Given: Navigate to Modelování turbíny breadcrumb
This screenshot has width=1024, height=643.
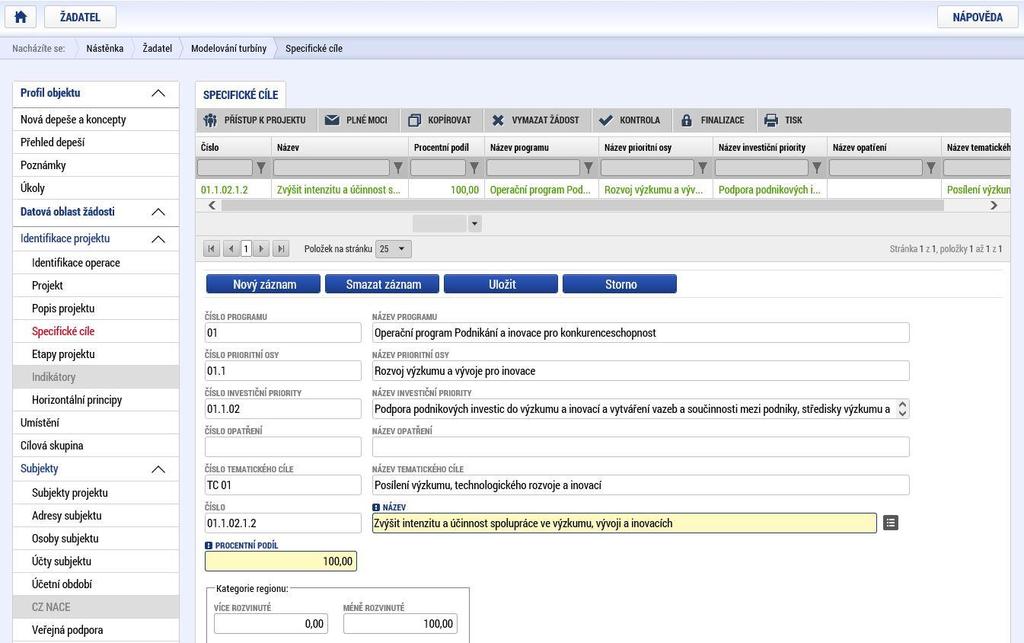Looking at the screenshot, I should pyautogui.click(x=229, y=48).
